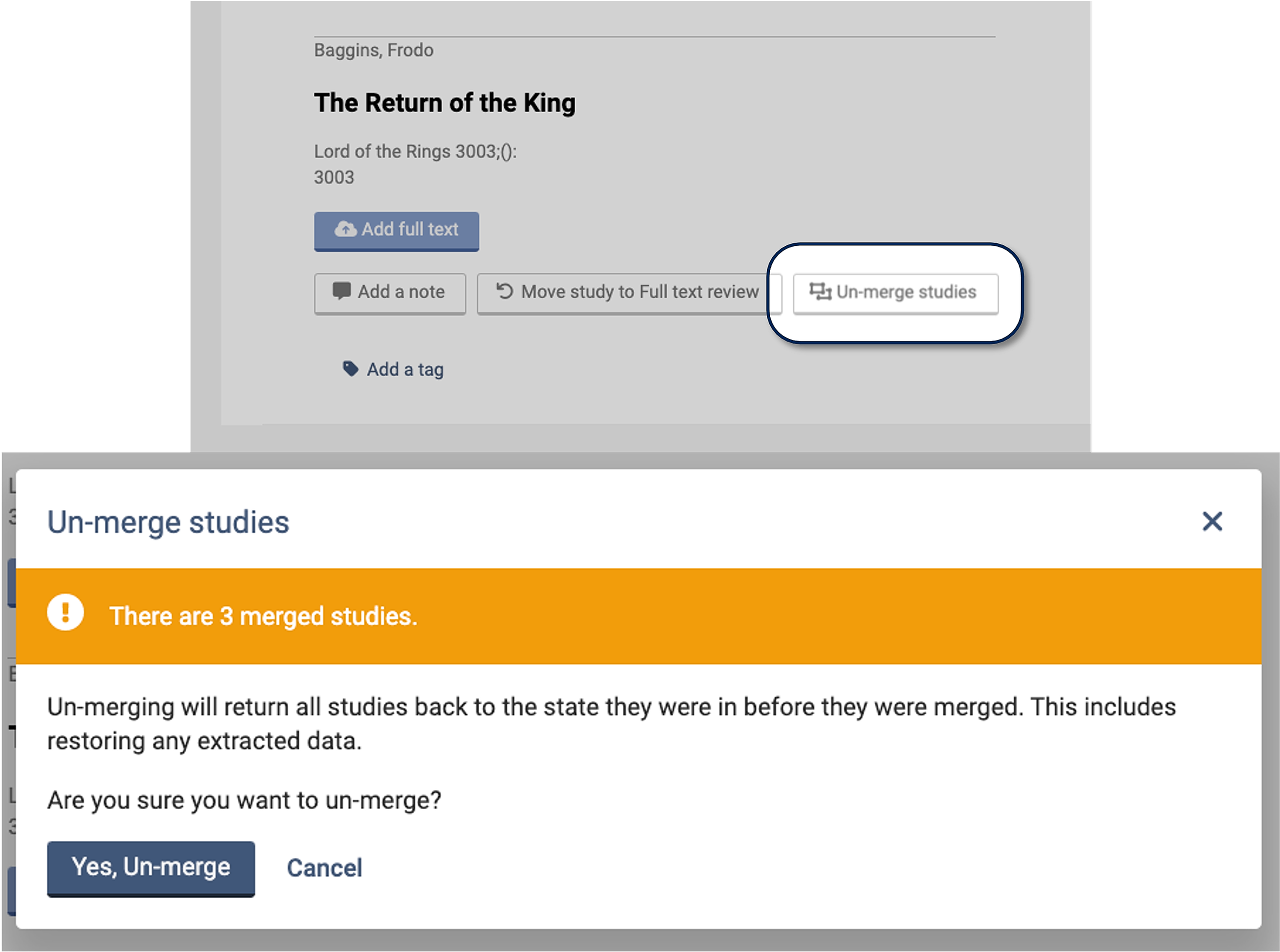The image size is (1280, 952).
Task: Click the Add a note button text
Action: (401, 292)
